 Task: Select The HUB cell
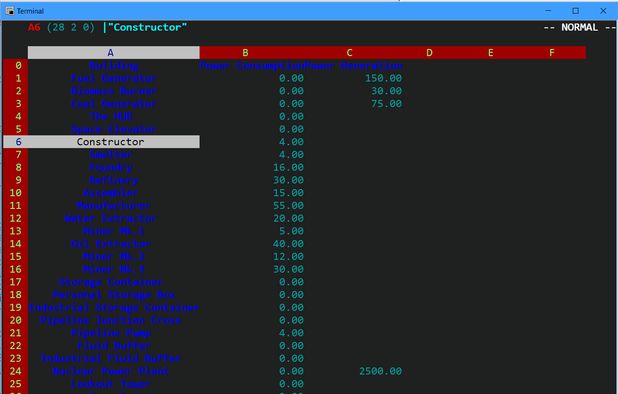point(111,116)
